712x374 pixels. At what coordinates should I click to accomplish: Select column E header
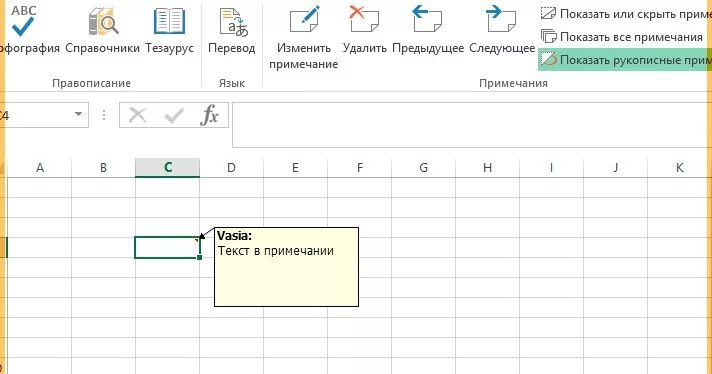tap(296, 168)
